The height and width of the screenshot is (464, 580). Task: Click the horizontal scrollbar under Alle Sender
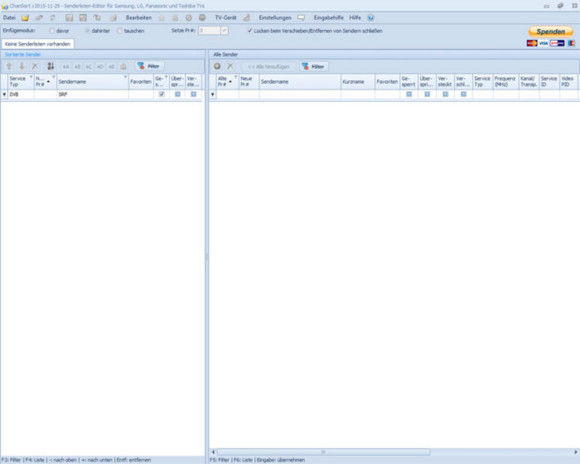tap(394, 452)
